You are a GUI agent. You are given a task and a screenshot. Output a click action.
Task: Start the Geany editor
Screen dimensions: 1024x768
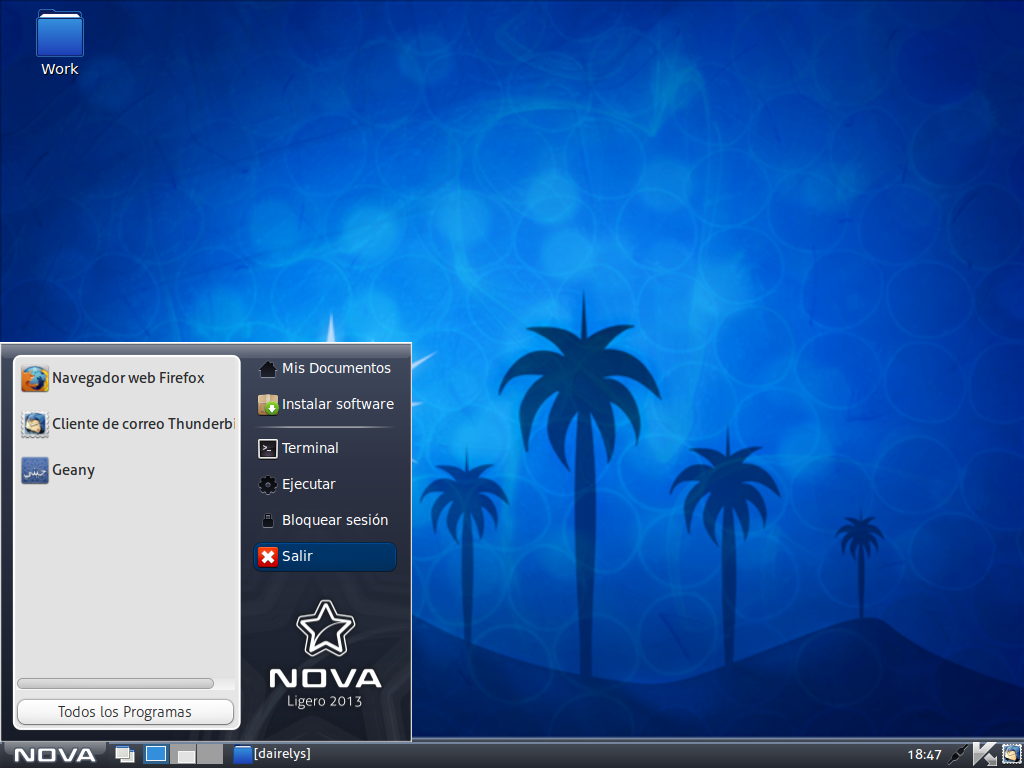[x=72, y=470]
